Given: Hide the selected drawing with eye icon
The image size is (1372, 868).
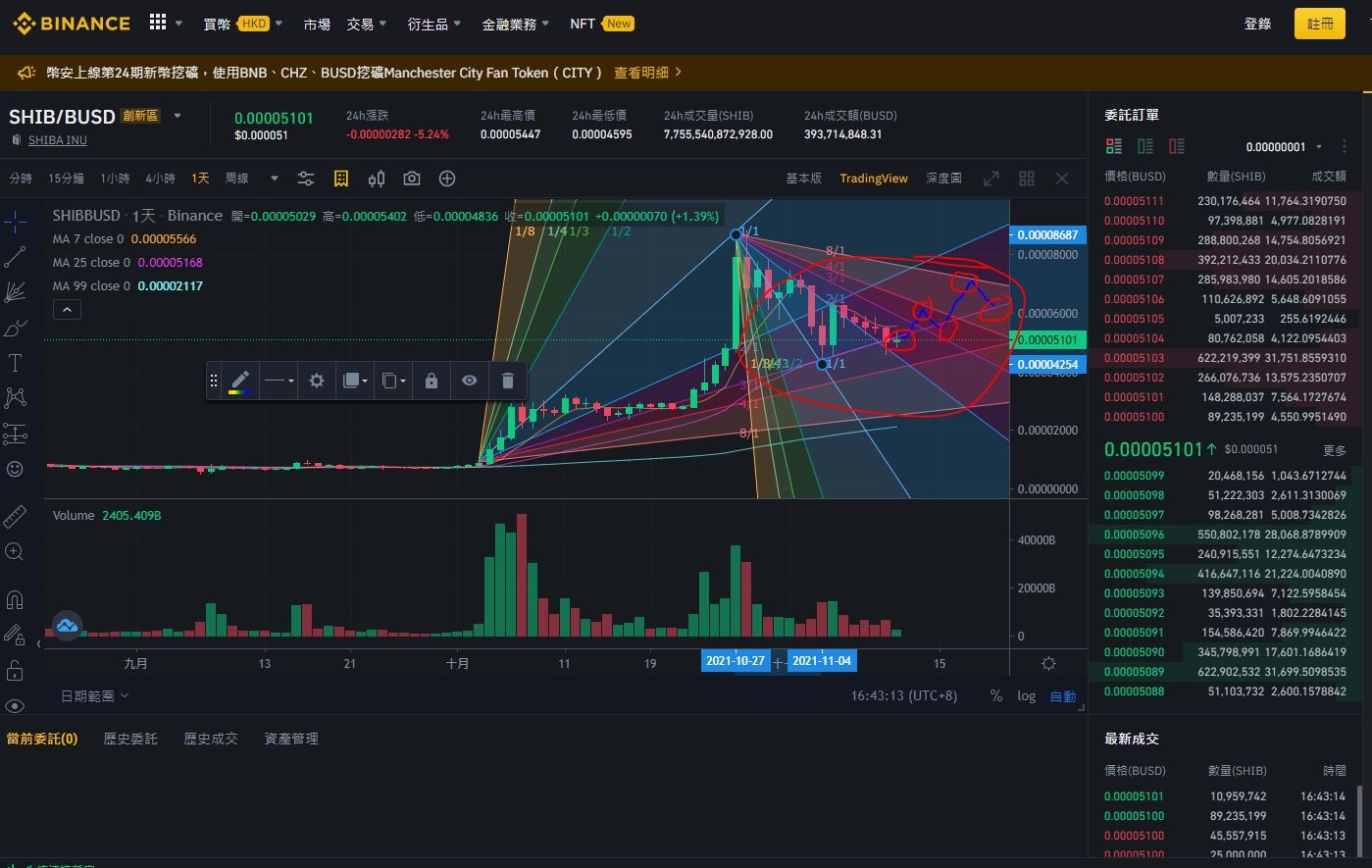Looking at the screenshot, I should (x=470, y=381).
